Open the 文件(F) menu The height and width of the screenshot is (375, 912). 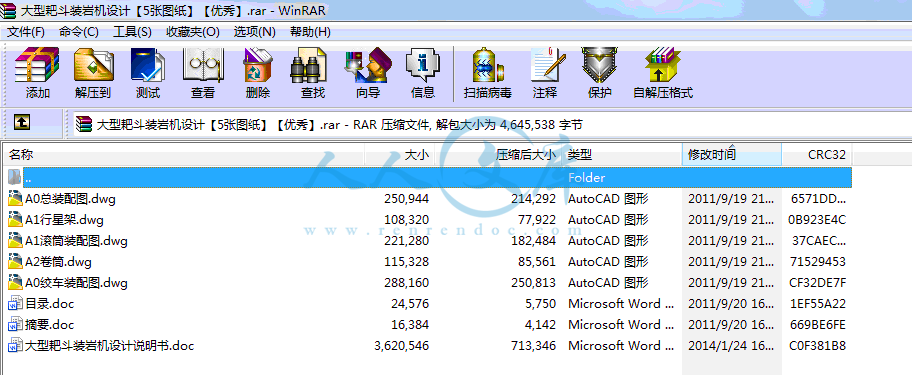(x=26, y=32)
